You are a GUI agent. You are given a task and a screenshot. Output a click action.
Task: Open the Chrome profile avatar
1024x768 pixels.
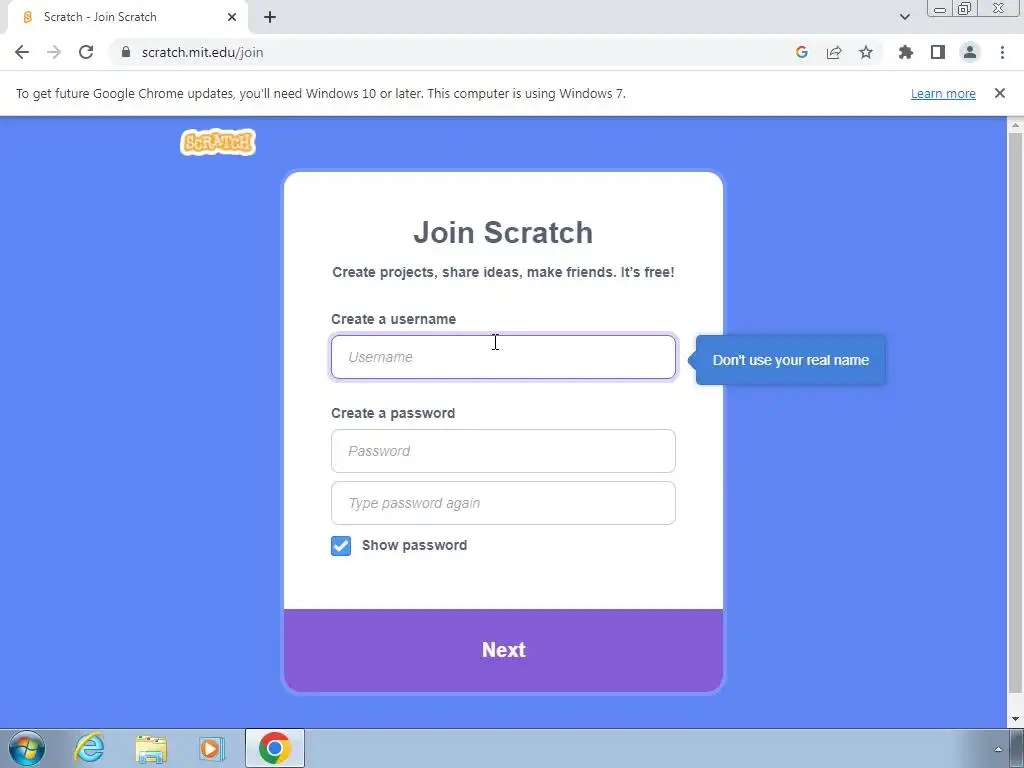(970, 52)
